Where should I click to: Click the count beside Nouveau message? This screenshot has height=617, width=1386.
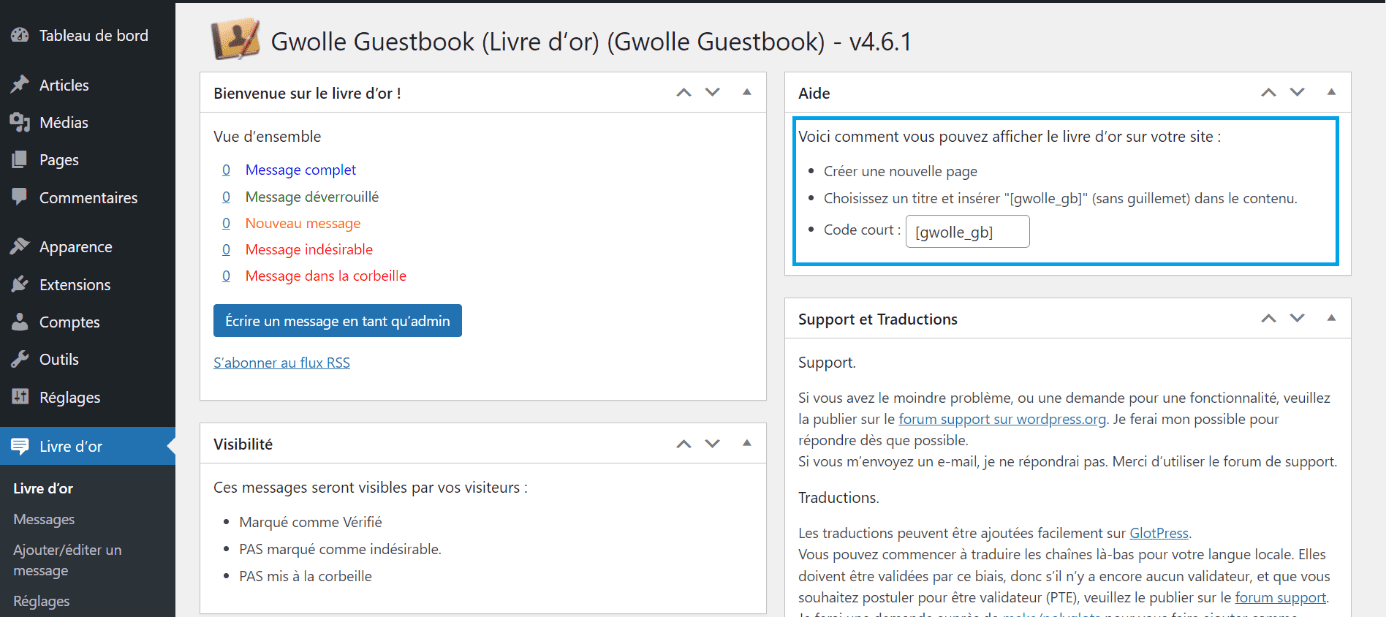(226, 223)
